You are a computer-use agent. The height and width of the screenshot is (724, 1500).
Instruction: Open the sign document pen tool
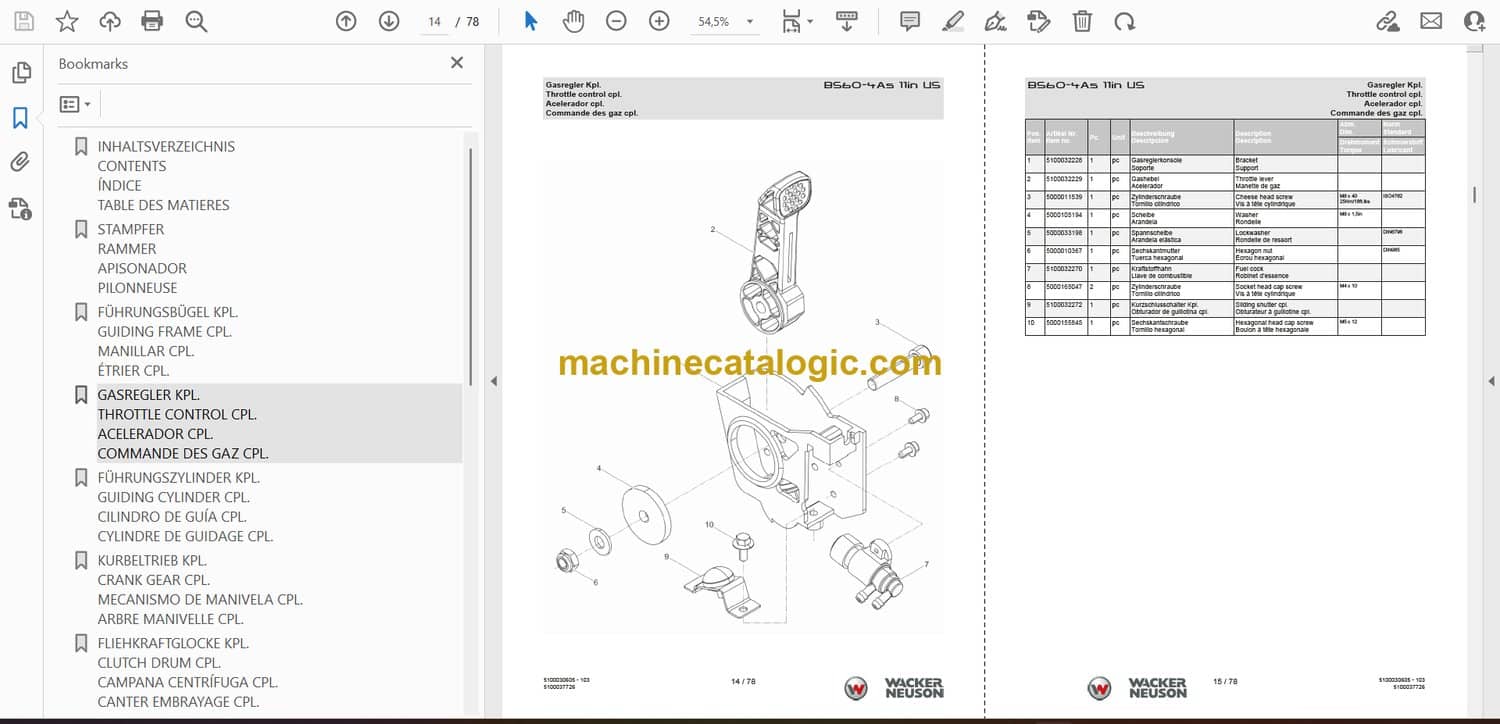995,21
